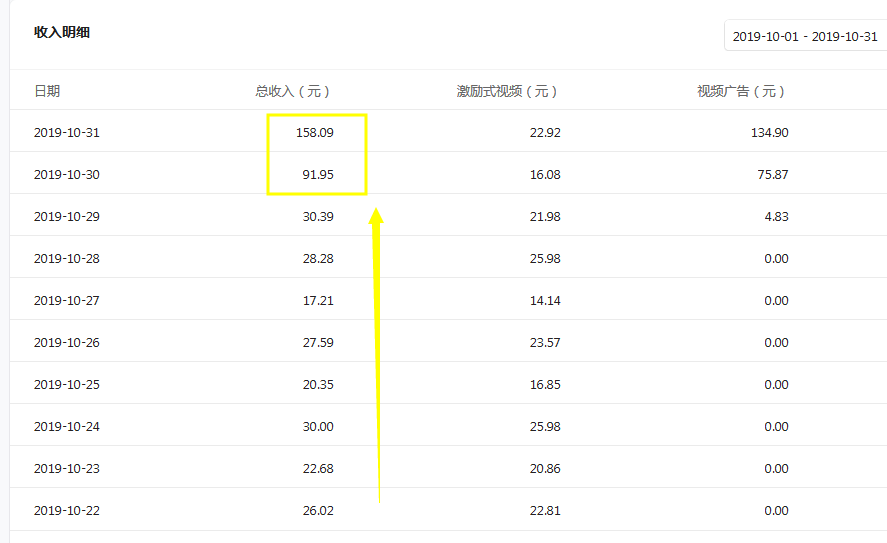
Task: Select the 2019-10-27 date cell
Action: [x=67, y=301]
